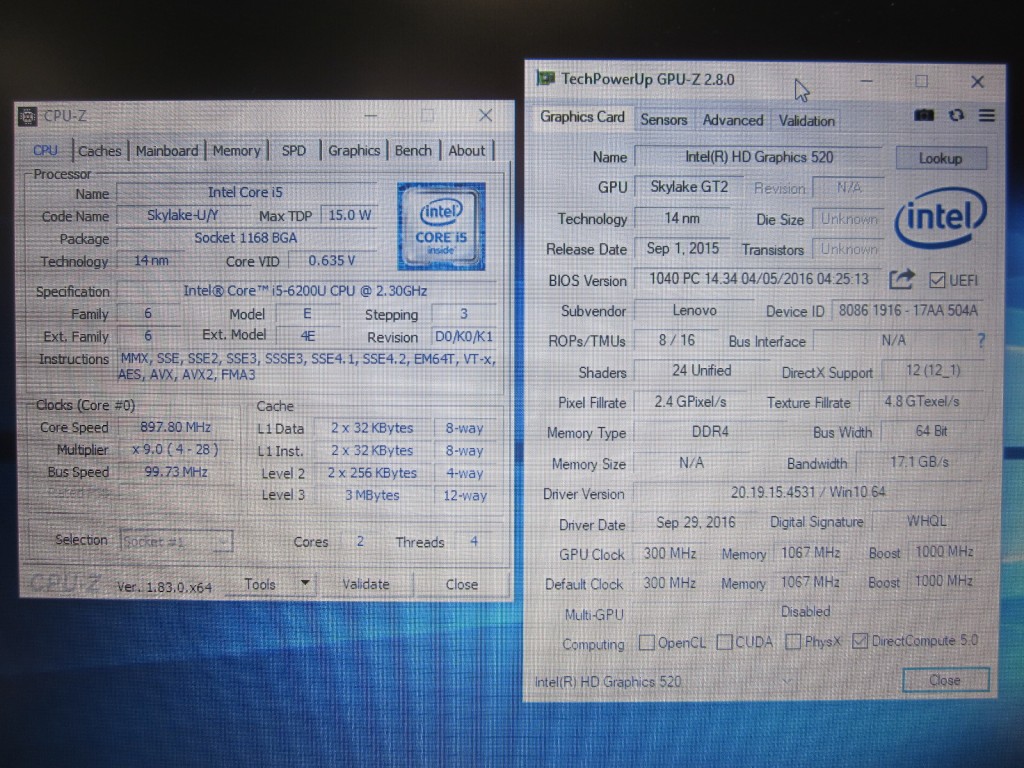
Task: Toggle the DirectCompute 5.0 checkbox
Action: (859, 641)
